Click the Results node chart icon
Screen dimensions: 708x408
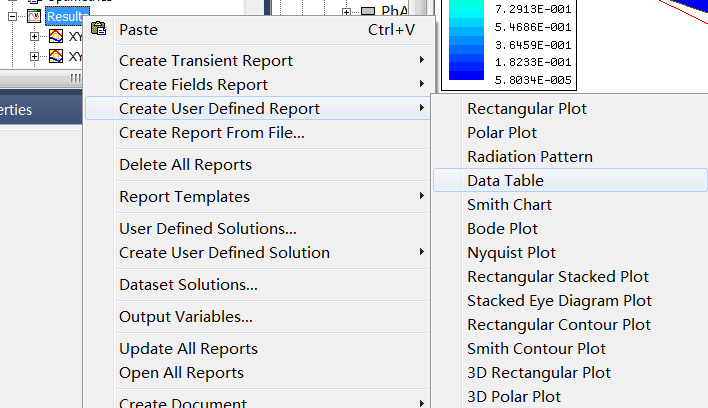pos(34,17)
